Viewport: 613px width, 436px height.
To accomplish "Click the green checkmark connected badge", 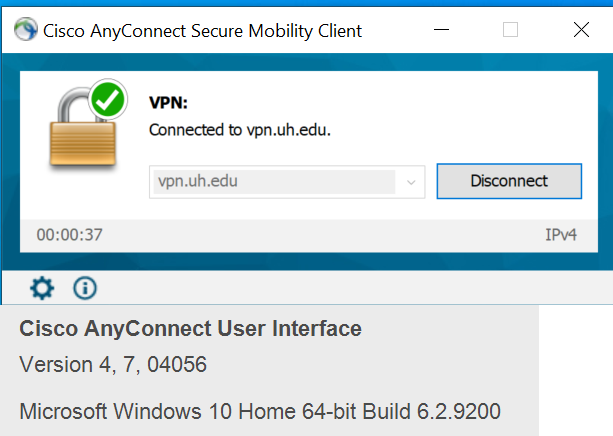I will coord(107,100).
